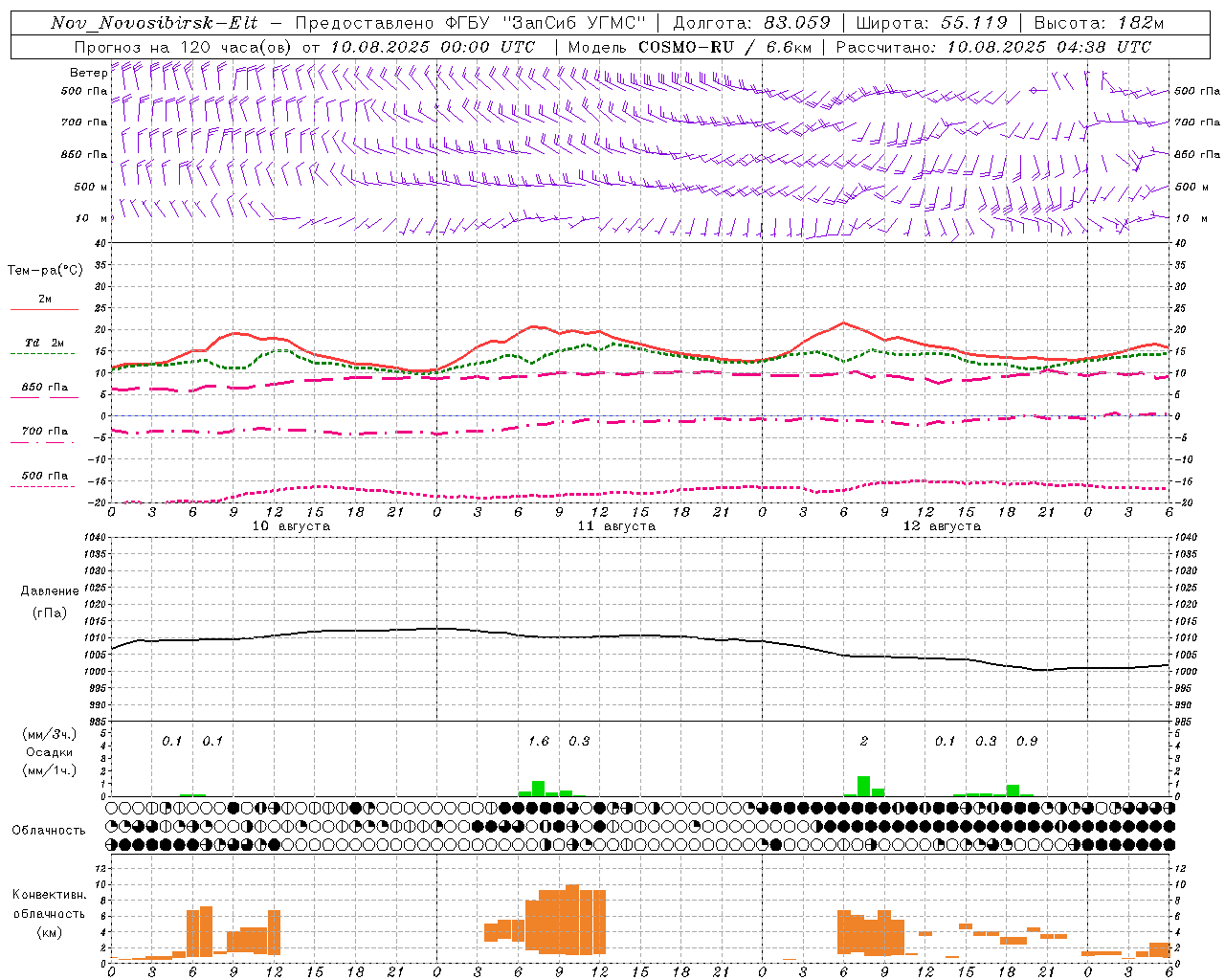Viewport: 1225px width, 980px height.
Task: Click the "Осадки" precipitation label
Action: (x=49, y=752)
